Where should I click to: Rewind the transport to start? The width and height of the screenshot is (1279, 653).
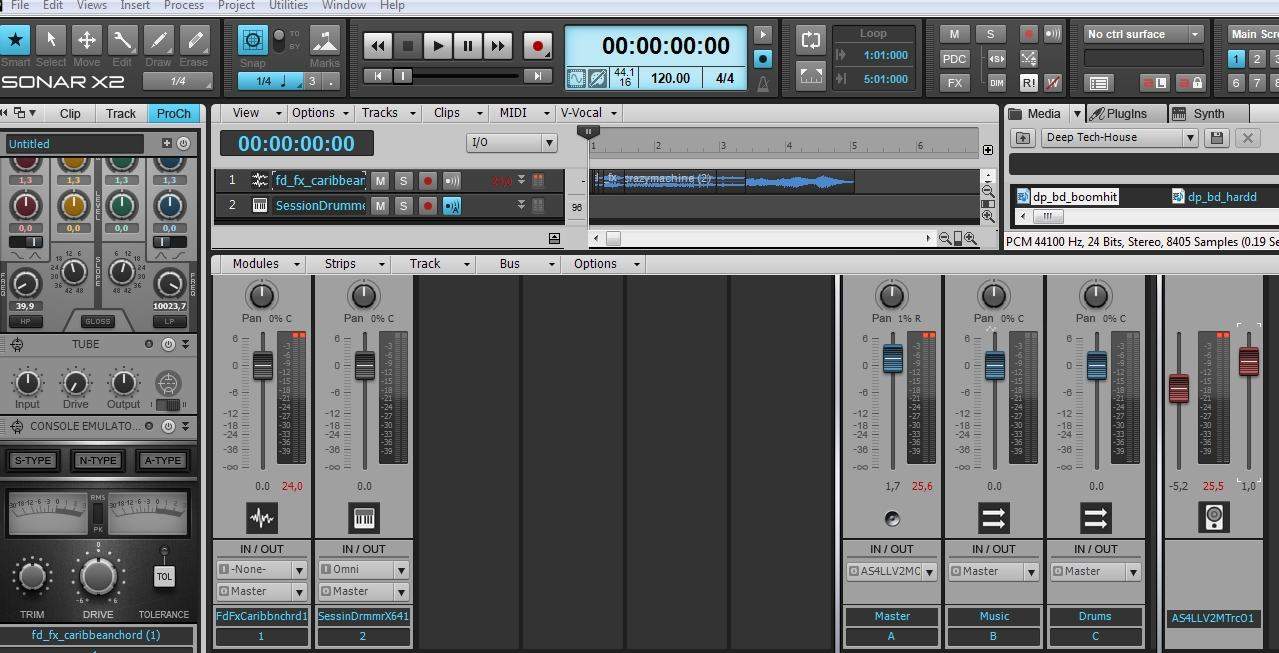377,46
